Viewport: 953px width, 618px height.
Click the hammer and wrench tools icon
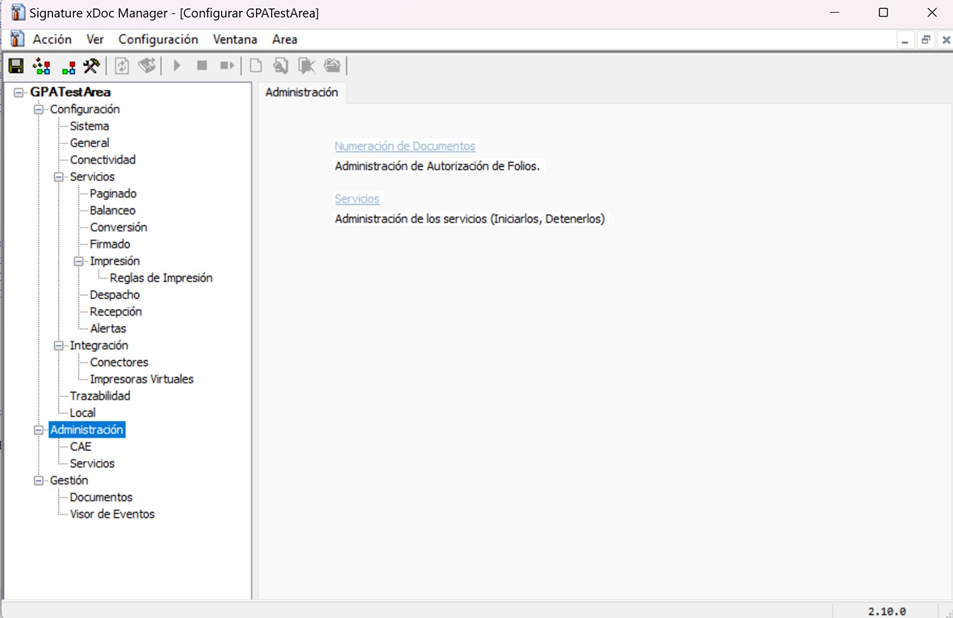pyautogui.click(x=92, y=66)
